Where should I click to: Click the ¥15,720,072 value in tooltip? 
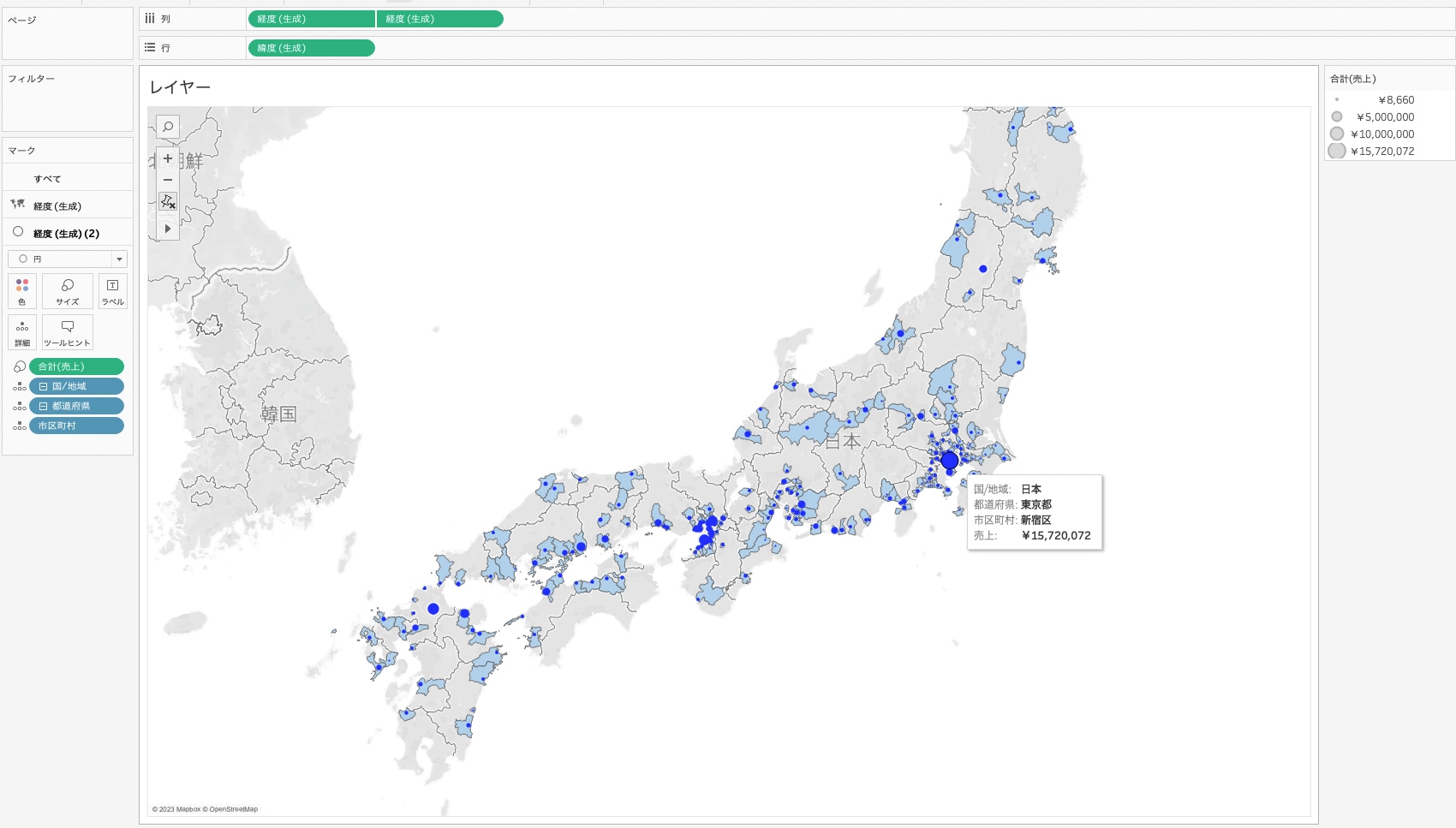[x=1056, y=535]
